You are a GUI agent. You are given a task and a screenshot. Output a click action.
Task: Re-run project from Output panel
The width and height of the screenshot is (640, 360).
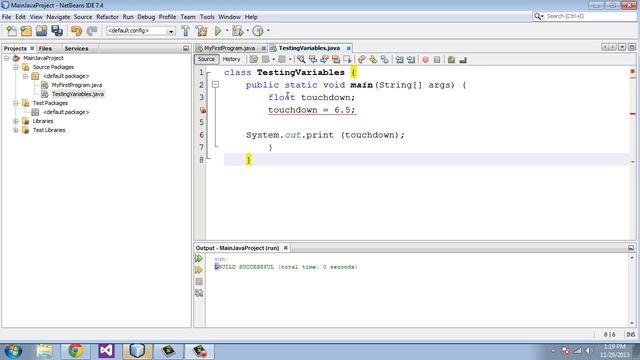click(x=199, y=259)
